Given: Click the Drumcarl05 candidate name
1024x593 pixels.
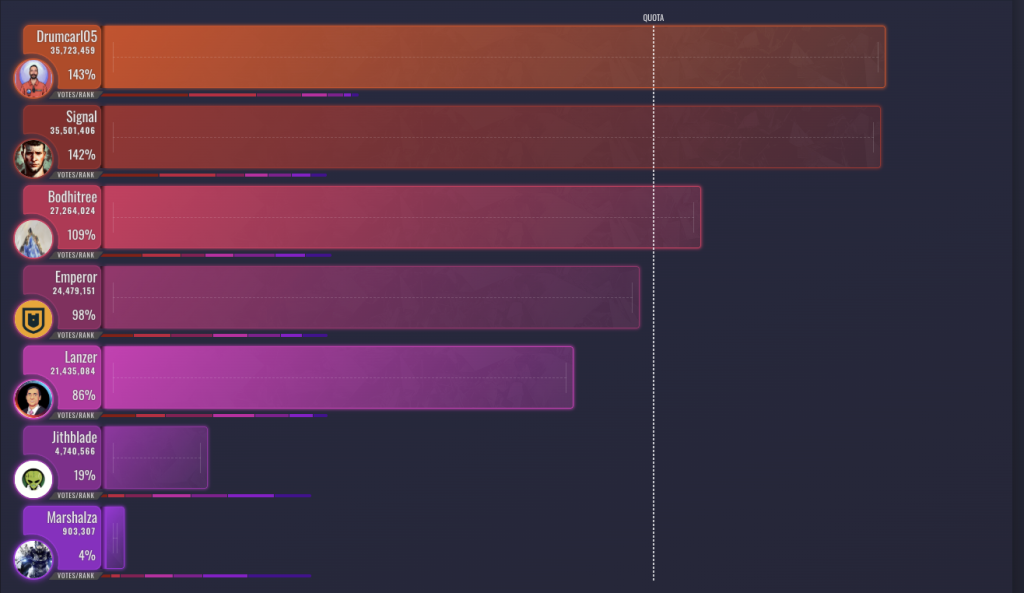Looking at the screenshot, I should (x=67, y=36).
